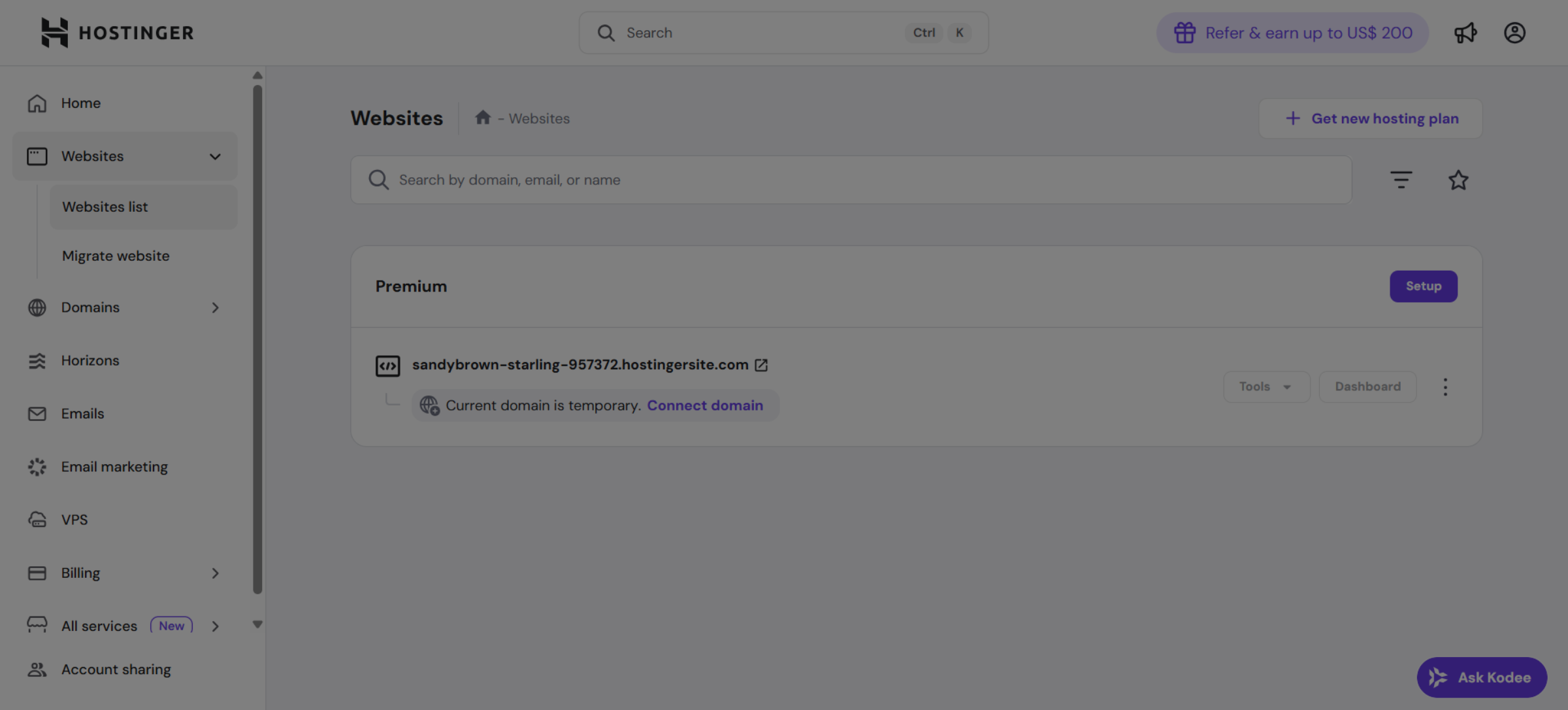Screen dimensions: 1568x710
Task: Open the Ask Kodee chat assistant
Action: click(x=1481, y=677)
